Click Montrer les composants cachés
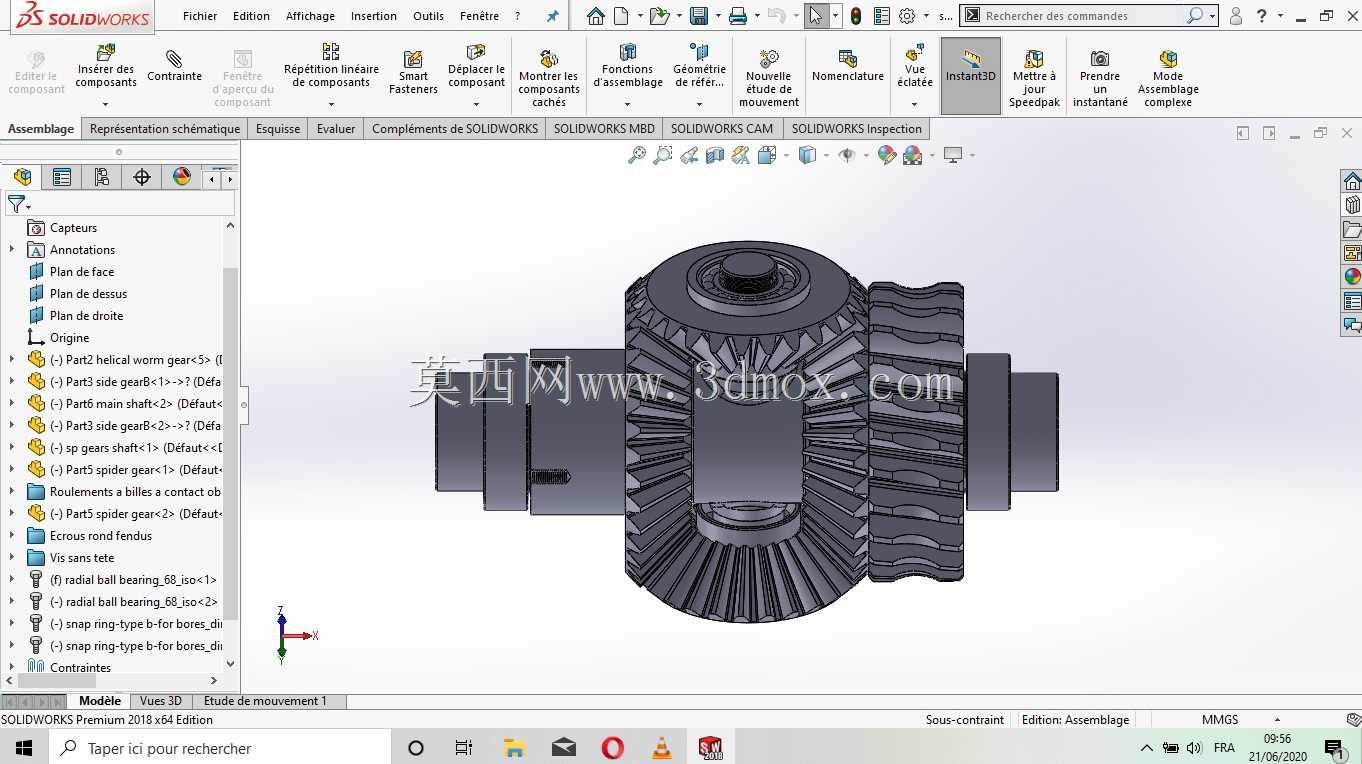1362x764 pixels. pos(548,78)
